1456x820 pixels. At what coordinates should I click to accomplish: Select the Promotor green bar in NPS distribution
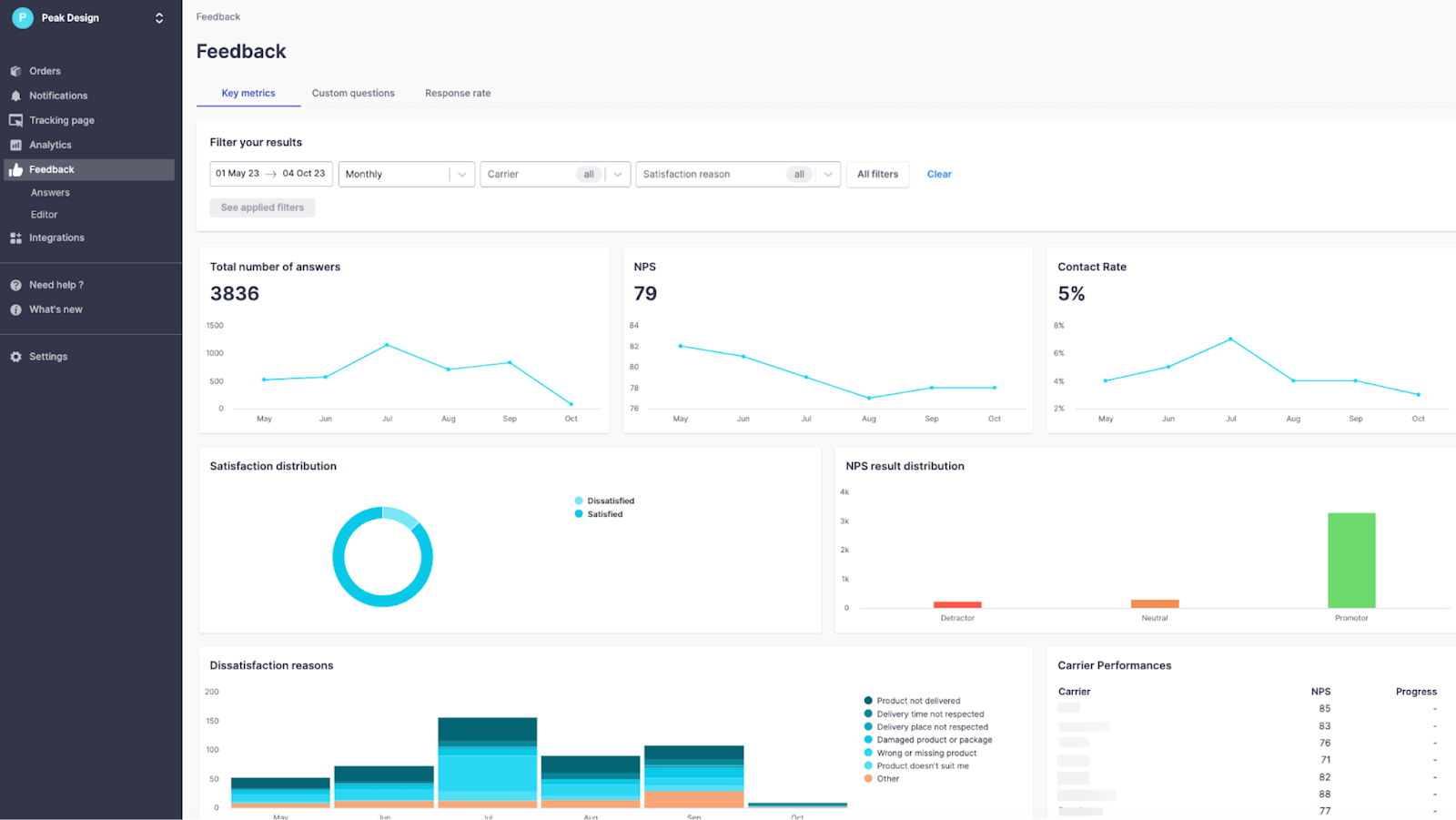coord(1351,560)
